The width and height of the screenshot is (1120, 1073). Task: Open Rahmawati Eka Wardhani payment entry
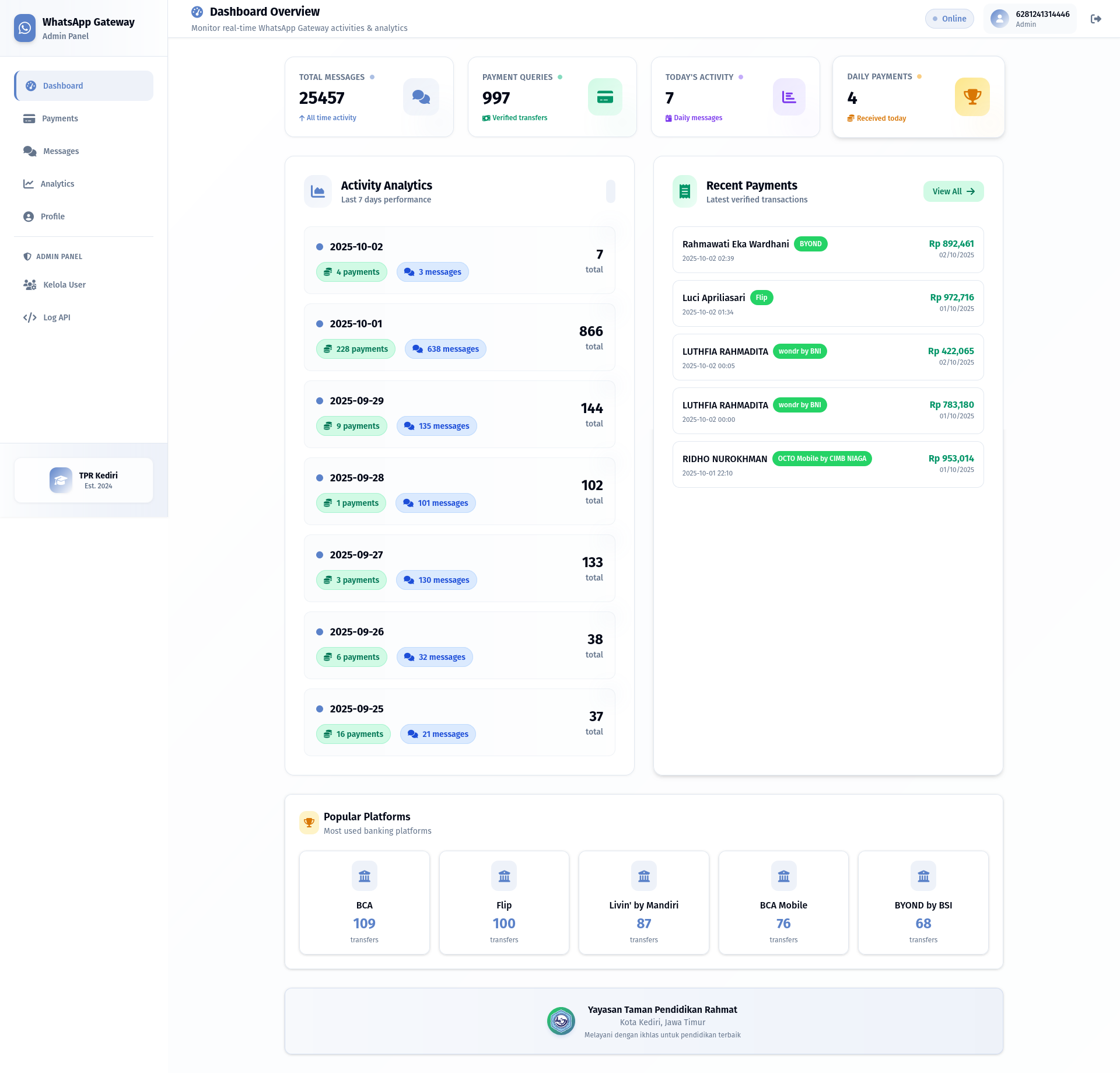pyautogui.click(x=828, y=250)
